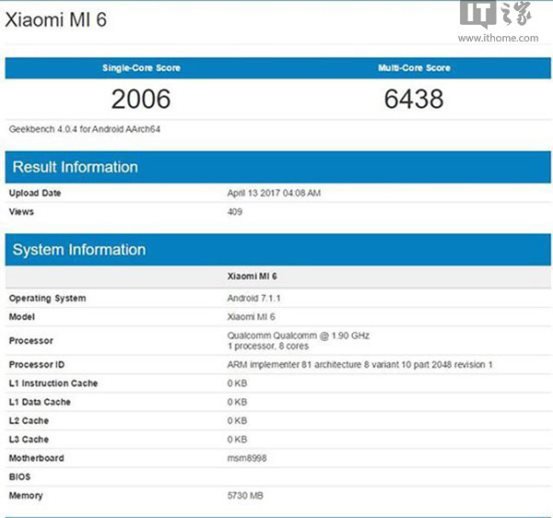Select the Upload Date label
The image size is (553, 518).
tap(35, 193)
